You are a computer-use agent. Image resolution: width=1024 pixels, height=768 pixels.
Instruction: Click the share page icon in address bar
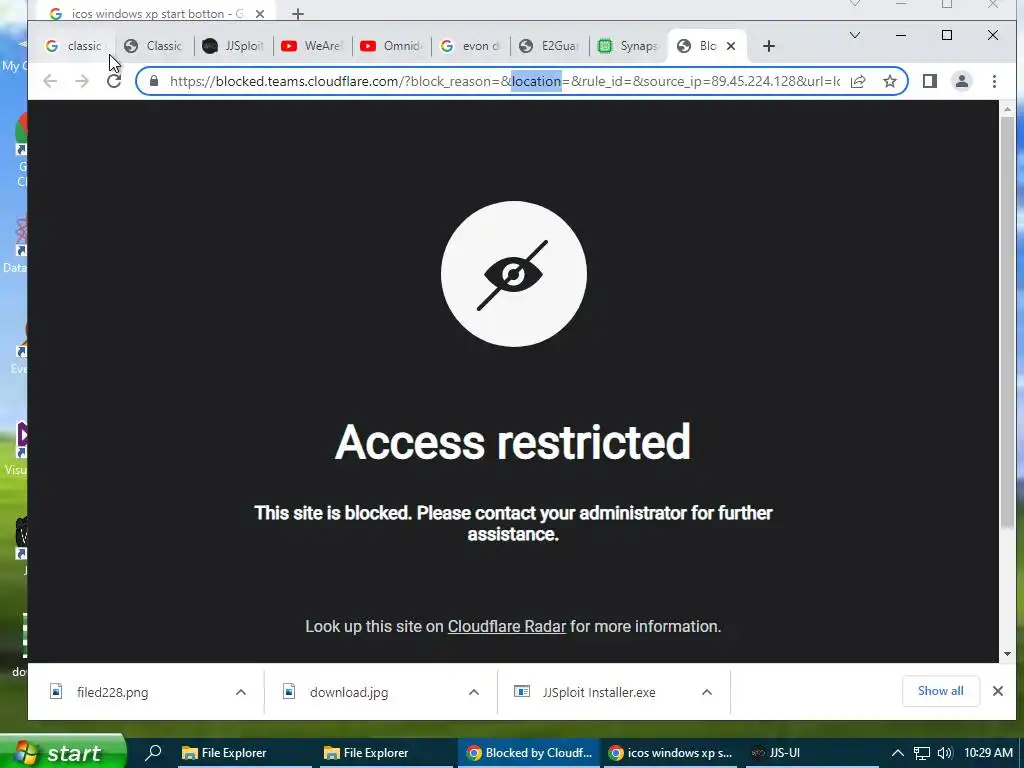click(x=858, y=81)
